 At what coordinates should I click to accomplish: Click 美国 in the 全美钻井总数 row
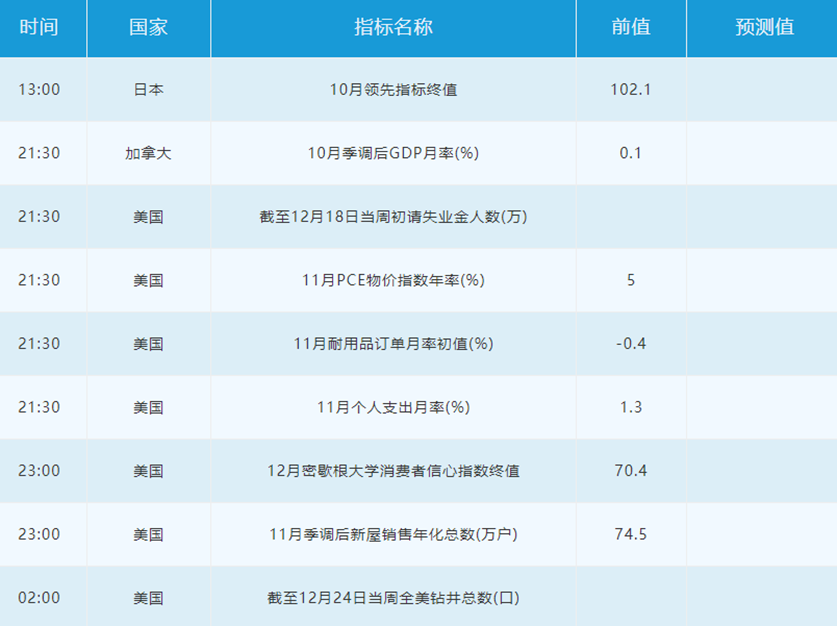pyautogui.click(x=148, y=598)
